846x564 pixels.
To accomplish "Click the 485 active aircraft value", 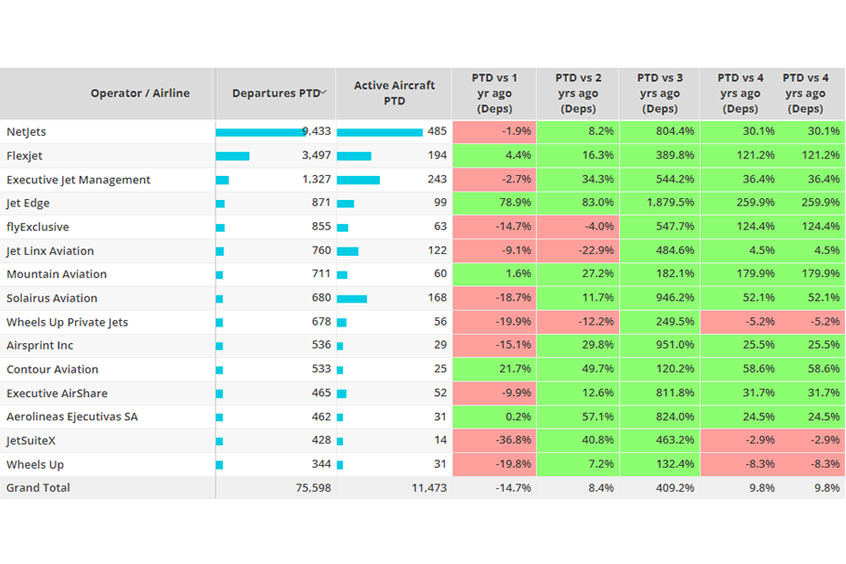I will tap(437, 131).
